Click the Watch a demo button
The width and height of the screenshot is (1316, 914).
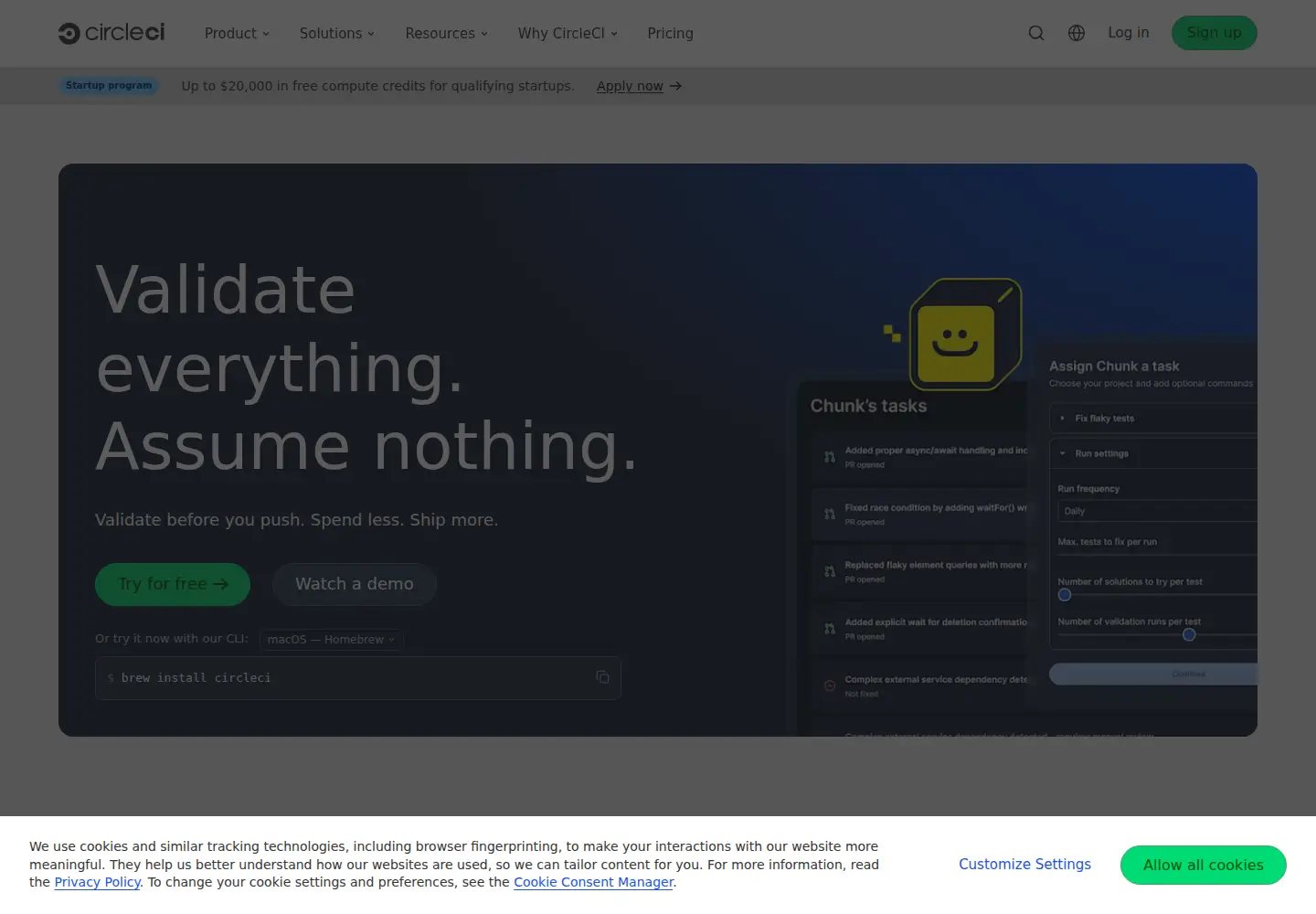[355, 584]
